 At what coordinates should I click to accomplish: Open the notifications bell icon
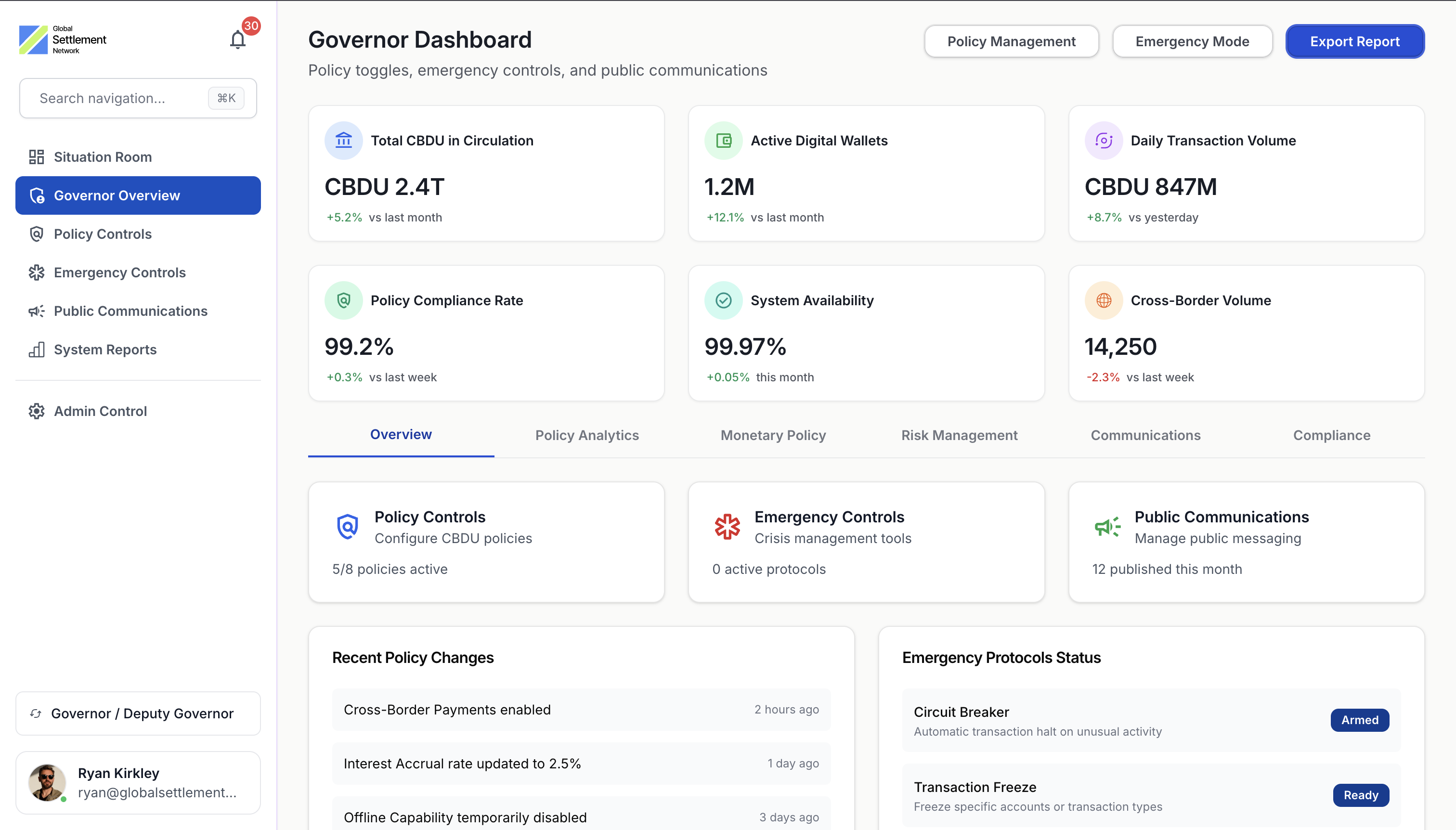click(238, 40)
